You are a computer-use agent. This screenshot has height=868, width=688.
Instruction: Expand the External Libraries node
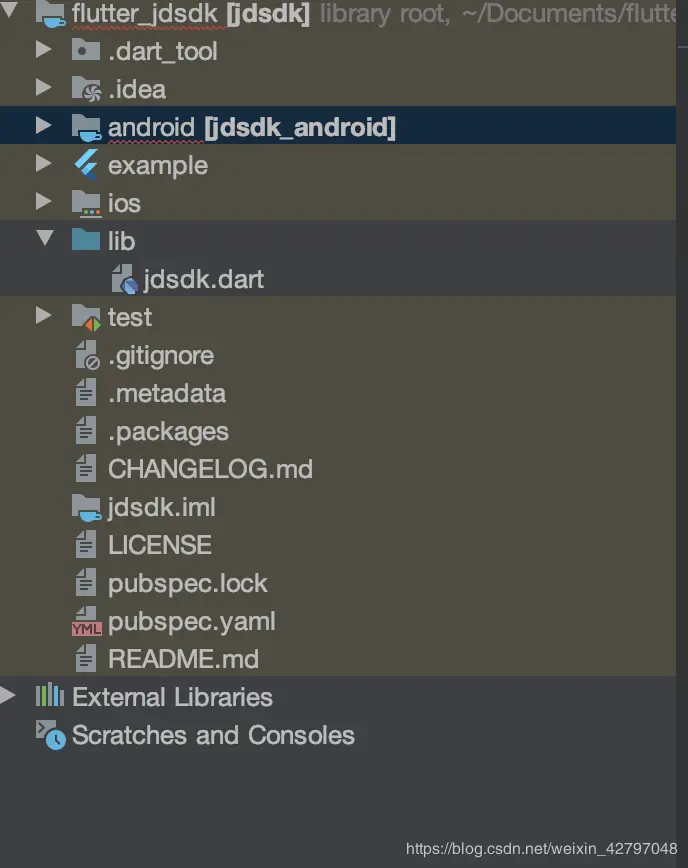pos(8,696)
